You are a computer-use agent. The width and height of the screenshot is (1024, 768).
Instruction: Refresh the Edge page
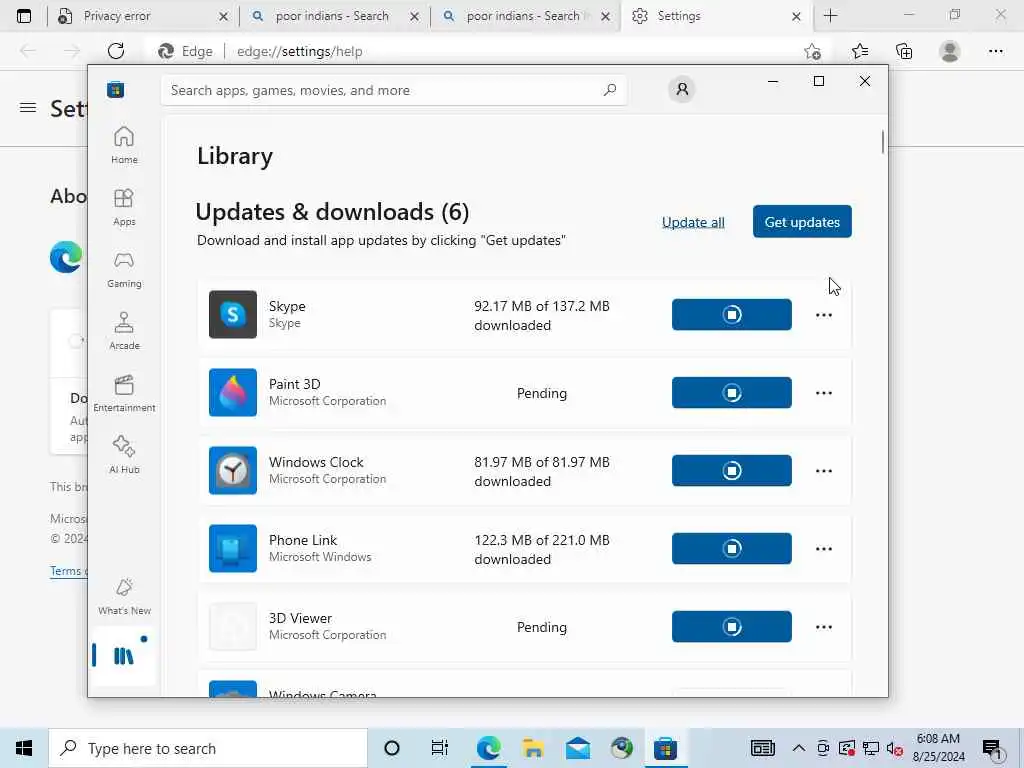click(x=116, y=51)
